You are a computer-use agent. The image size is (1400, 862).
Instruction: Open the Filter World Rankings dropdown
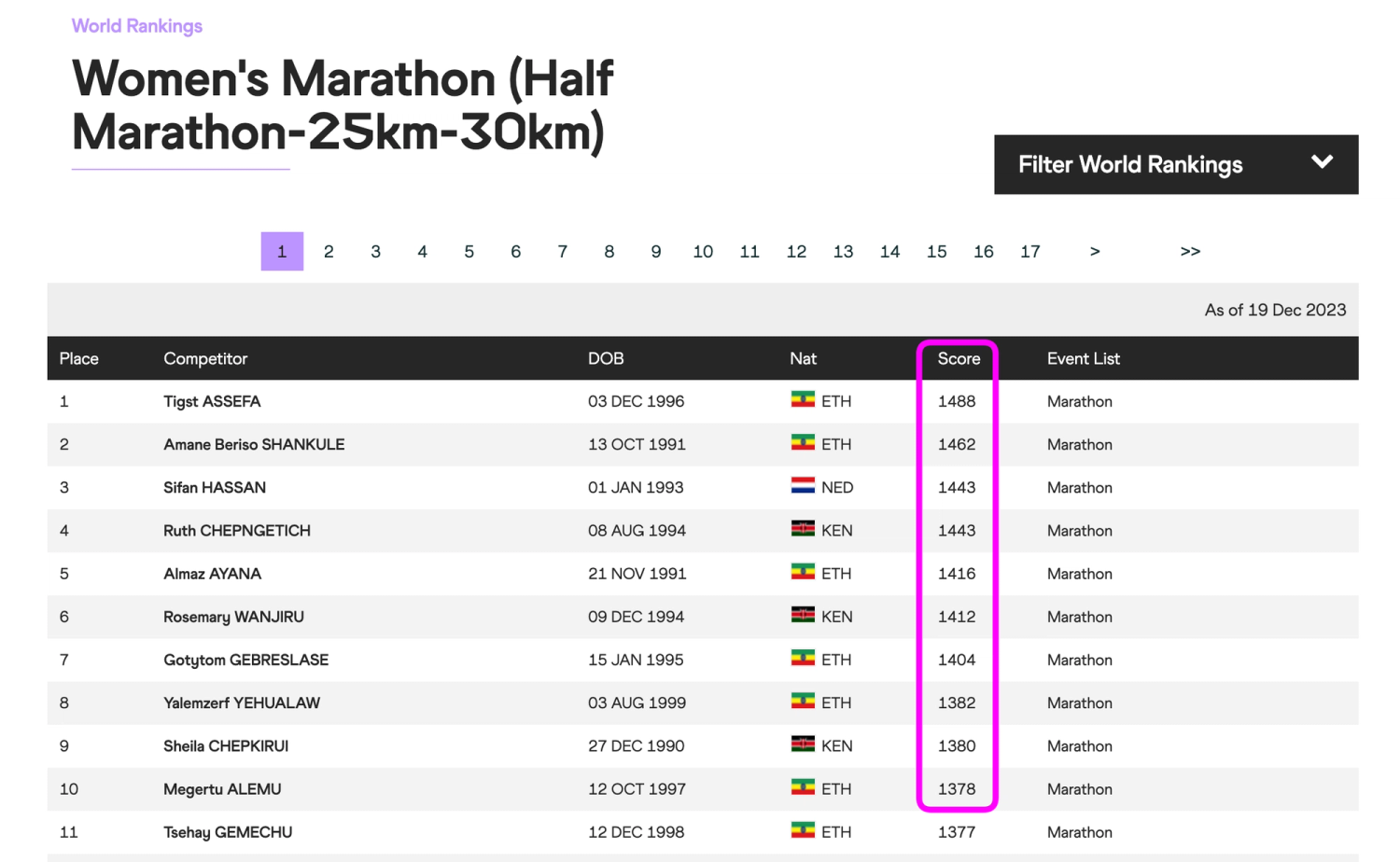click(x=1176, y=164)
